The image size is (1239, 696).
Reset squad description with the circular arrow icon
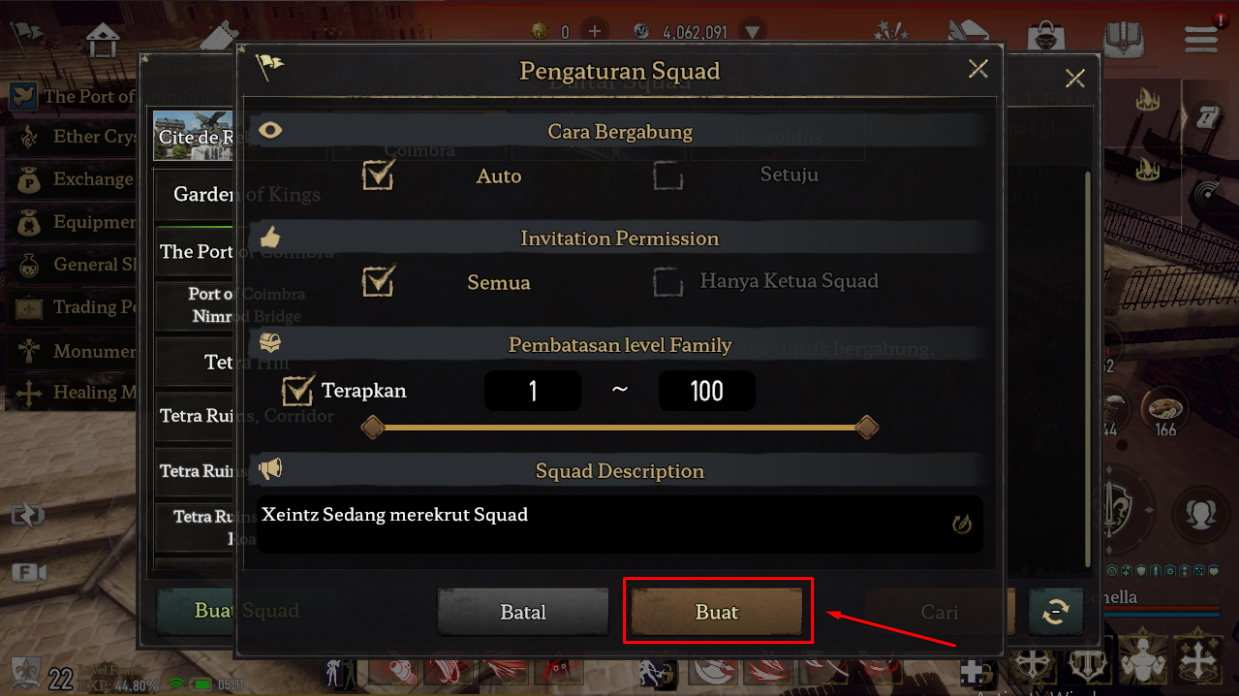pyautogui.click(x=962, y=523)
